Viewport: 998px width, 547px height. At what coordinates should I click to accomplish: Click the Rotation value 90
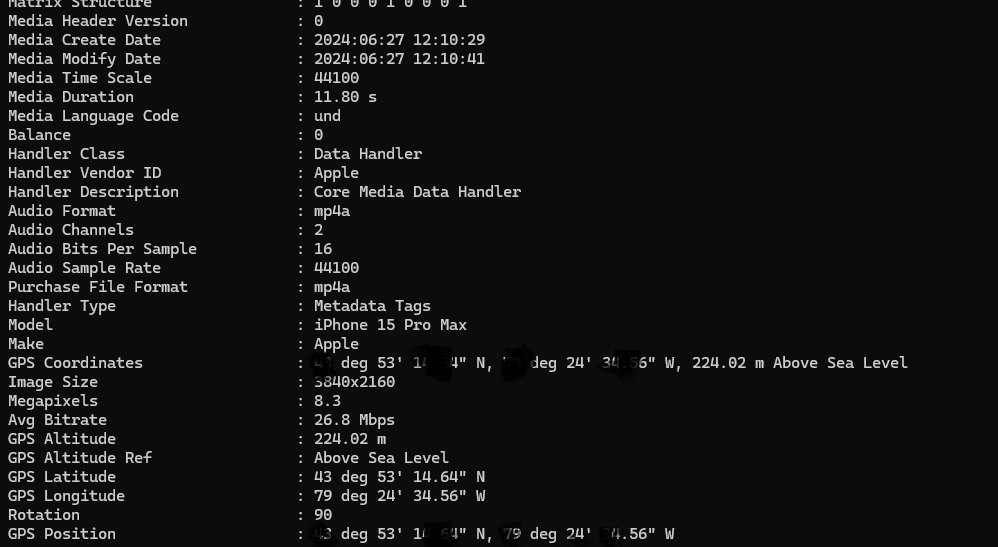(x=323, y=515)
